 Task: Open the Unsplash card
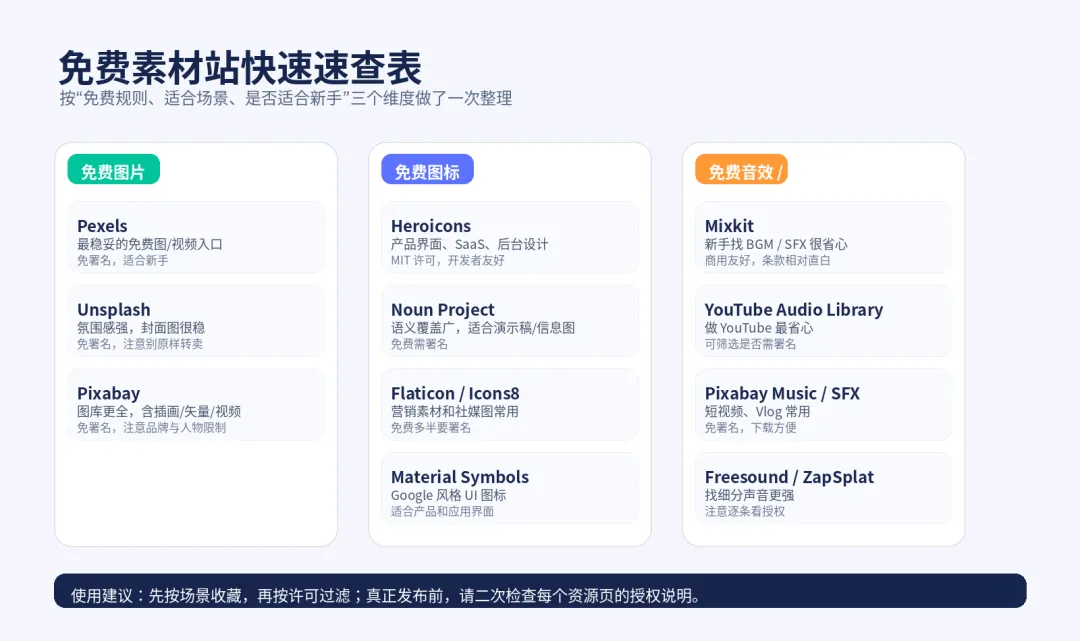tap(196, 321)
